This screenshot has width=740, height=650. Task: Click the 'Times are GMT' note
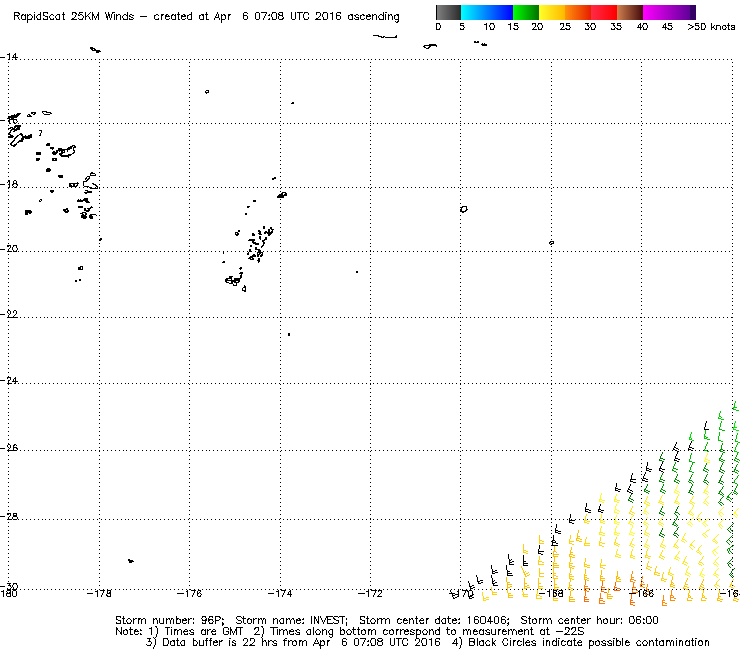pyautogui.click(x=203, y=631)
